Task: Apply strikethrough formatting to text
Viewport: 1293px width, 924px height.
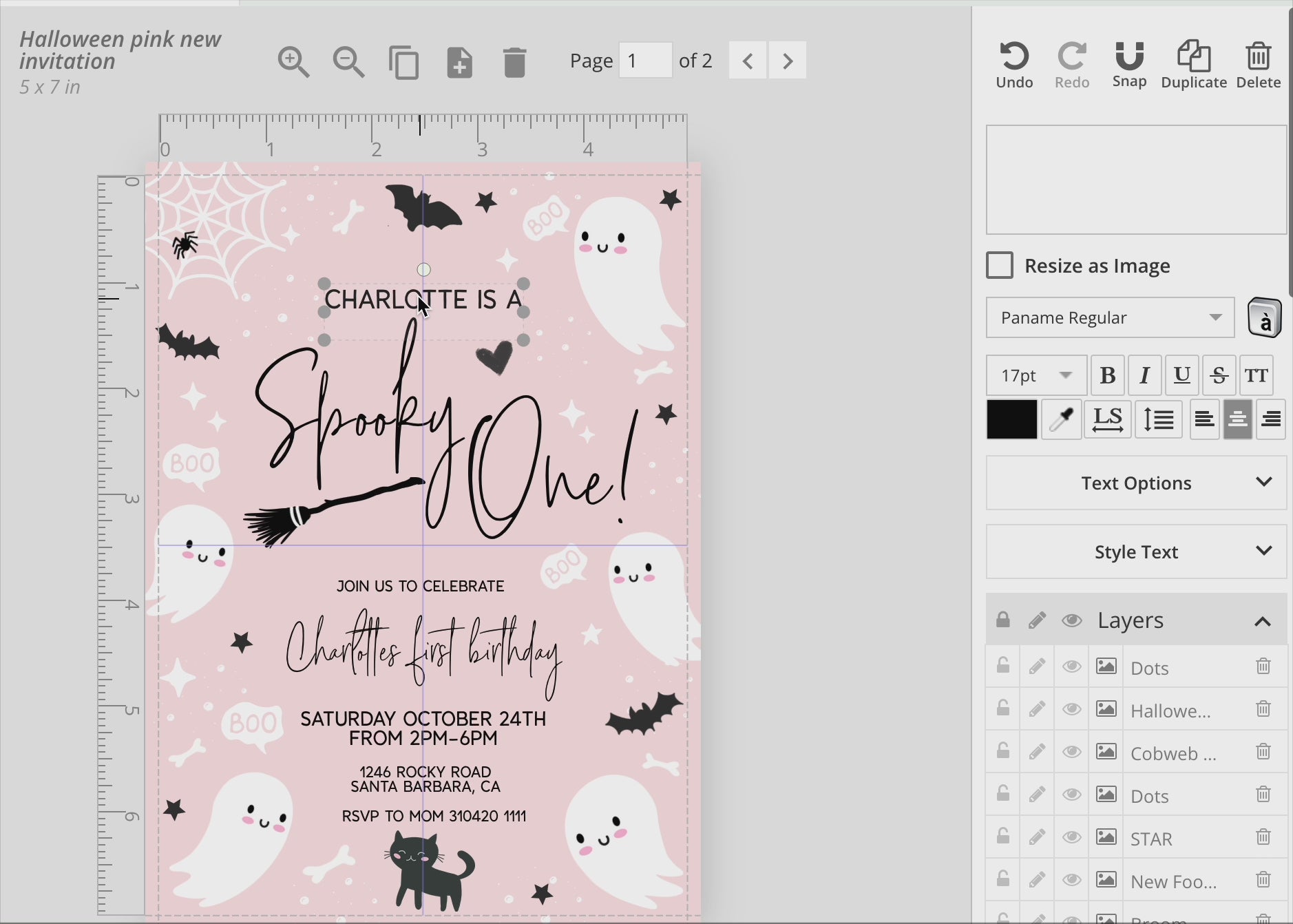Action: pos(1219,375)
